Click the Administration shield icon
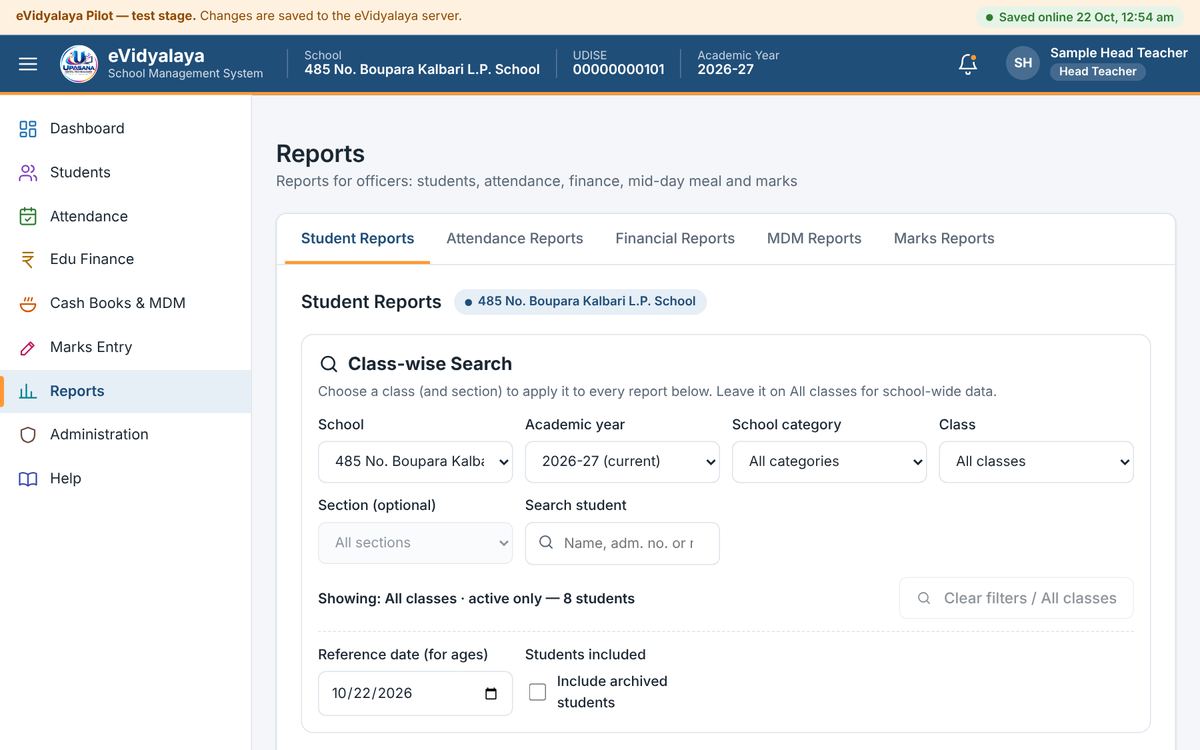 click(x=28, y=435)
